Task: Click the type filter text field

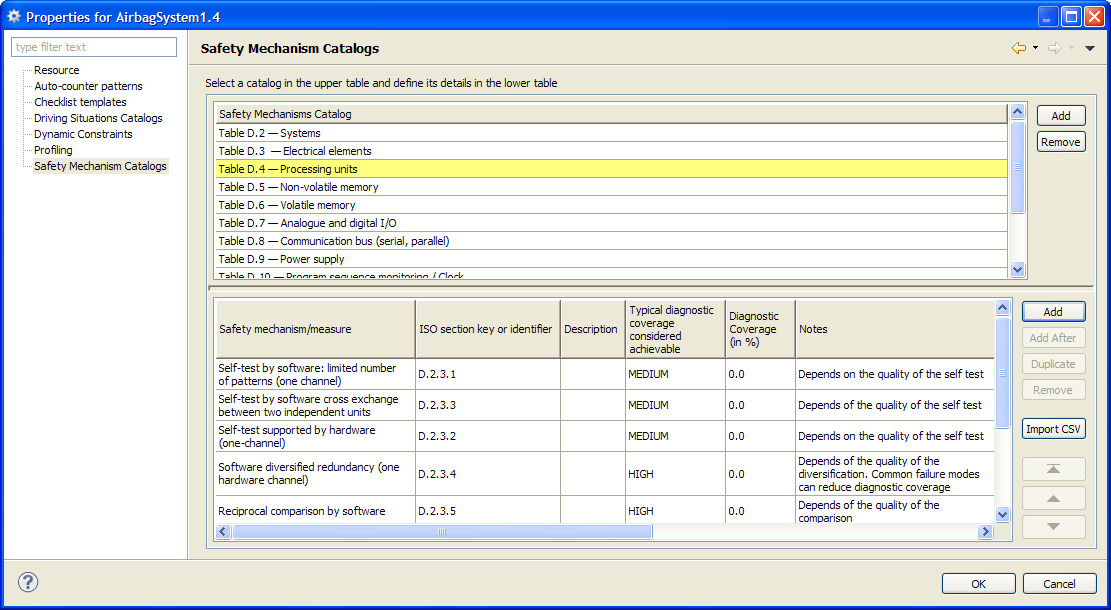Action: [94, 47]
